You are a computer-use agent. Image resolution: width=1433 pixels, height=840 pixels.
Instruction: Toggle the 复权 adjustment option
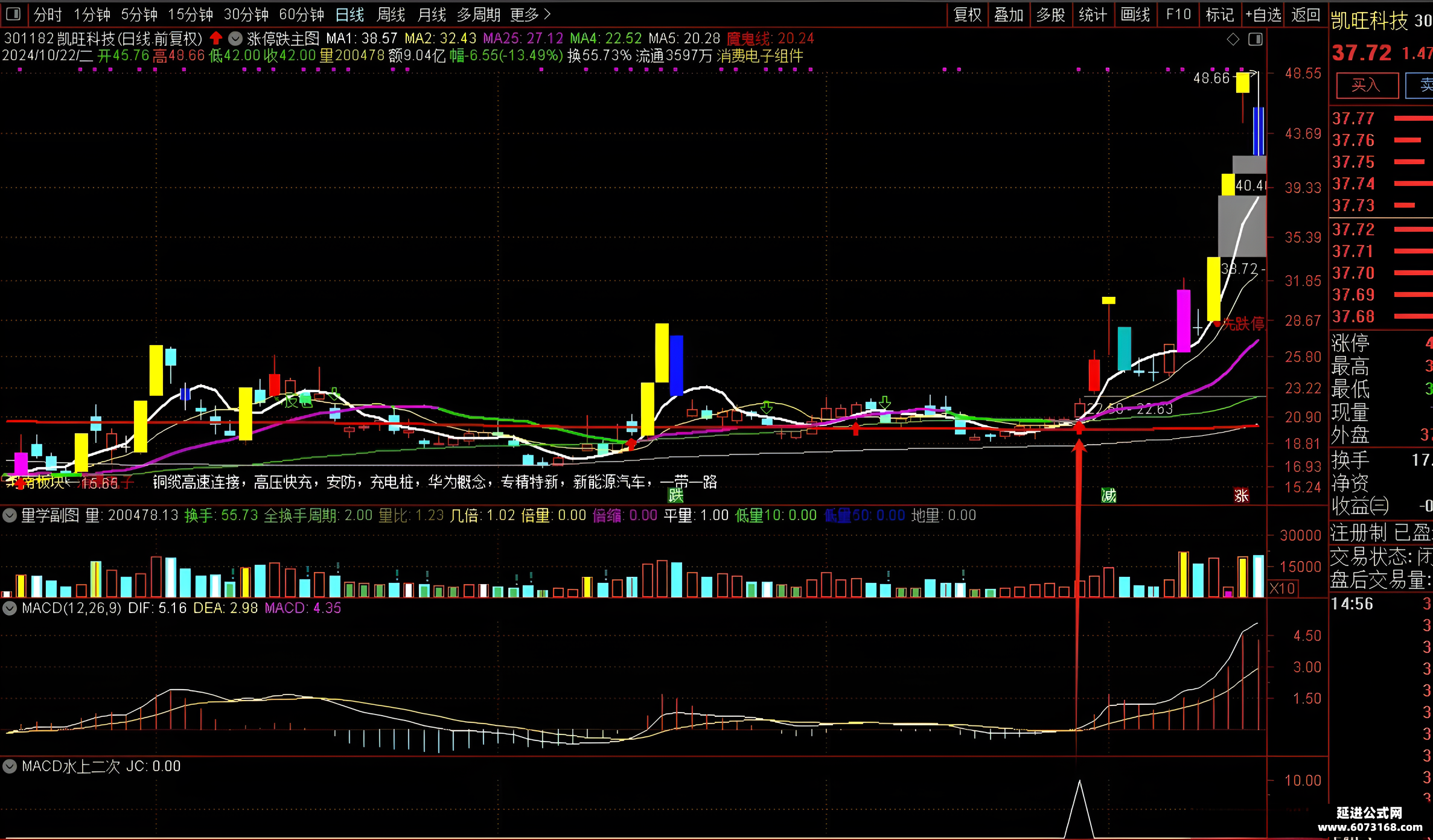point(968,14)
